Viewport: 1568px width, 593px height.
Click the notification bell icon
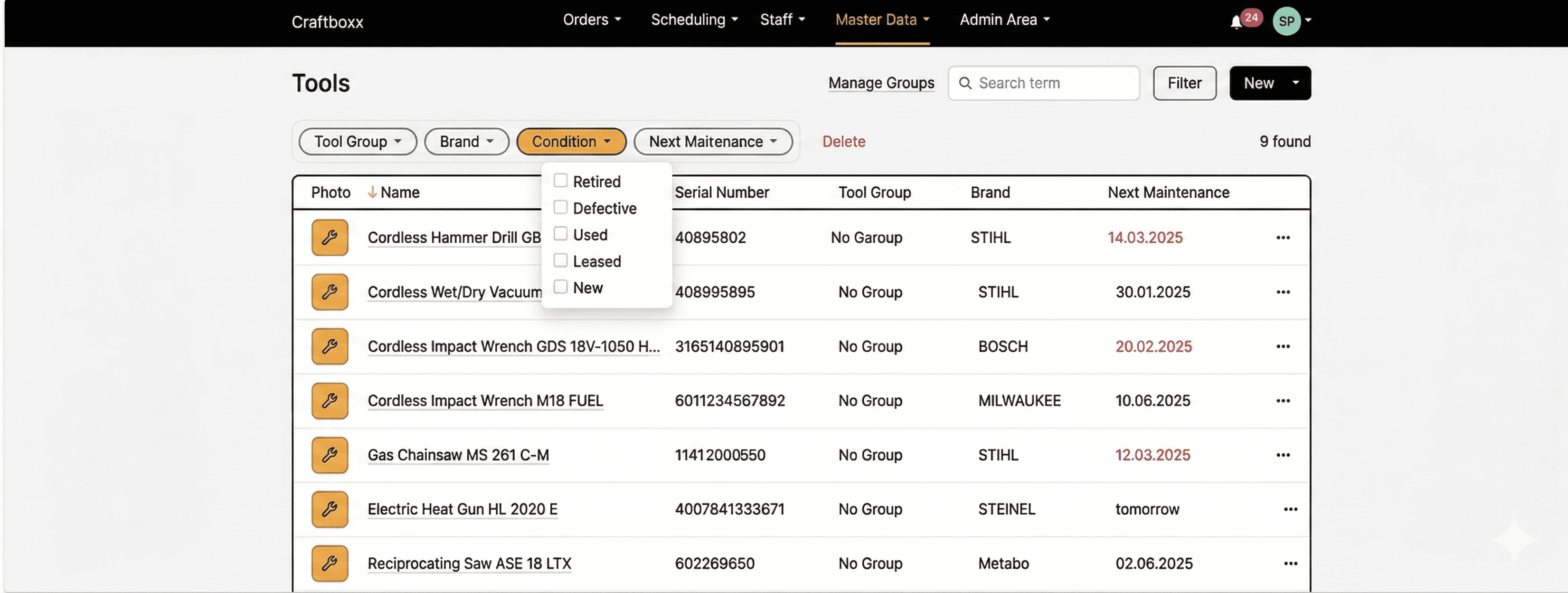pyautogui.click(x=1236, y=22)
